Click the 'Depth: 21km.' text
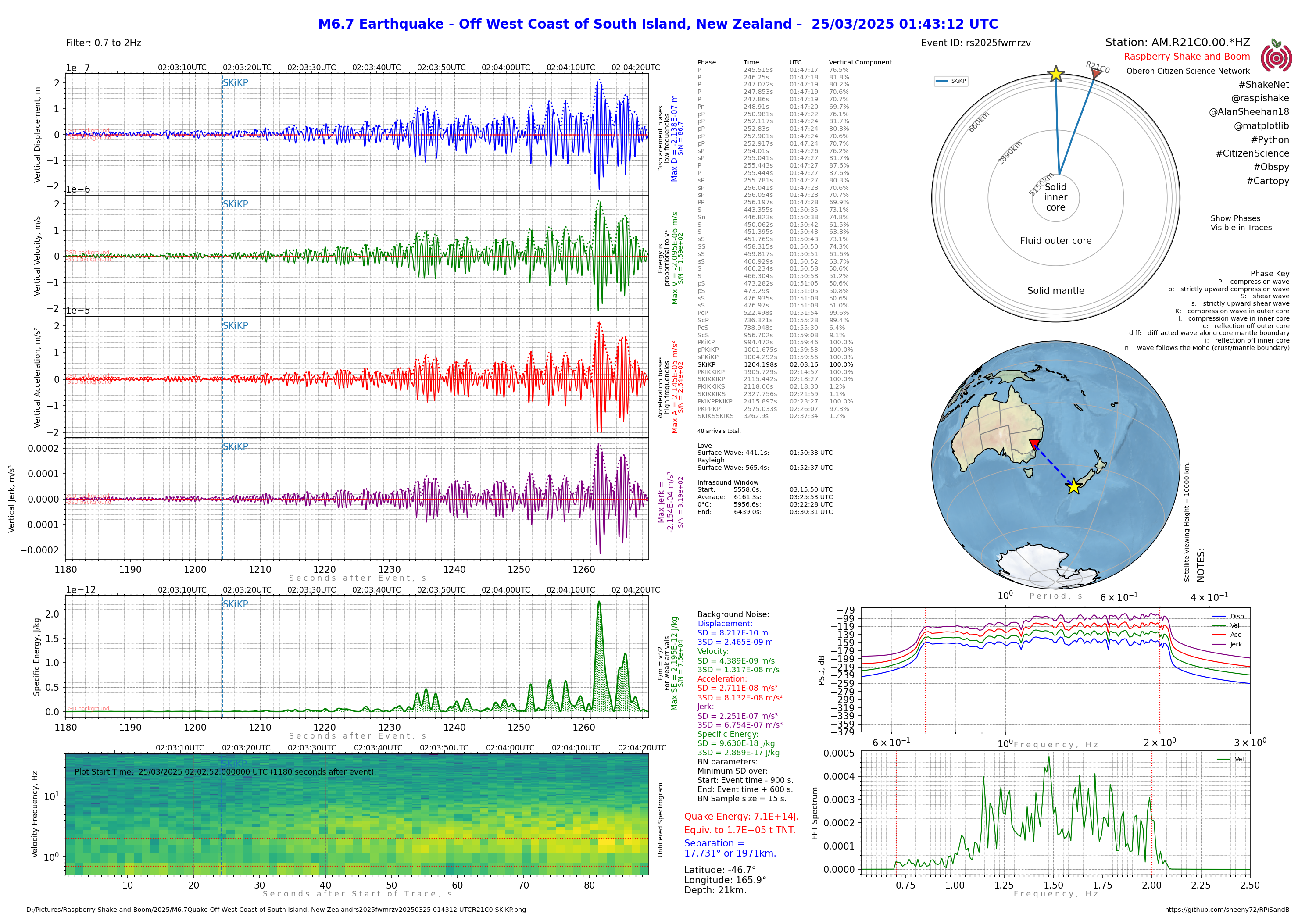The width and height of the screenshot is (1316, 921). [715, 891]
